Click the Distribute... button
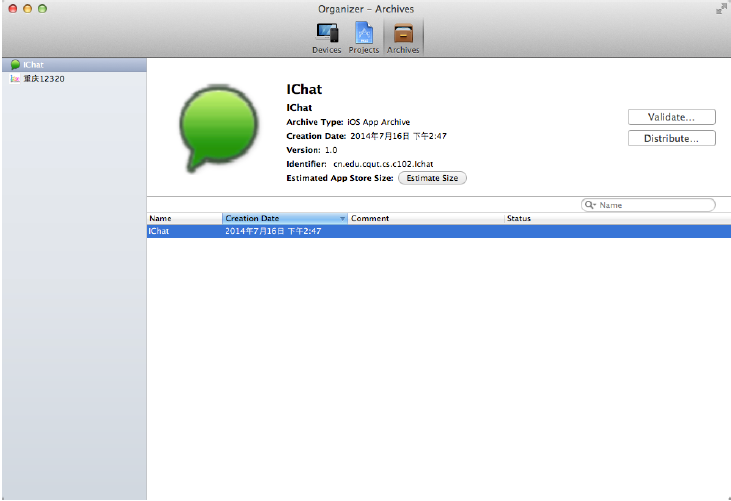Image resolution: width=731 pixels, height=501 pixels. click(671, 139)
